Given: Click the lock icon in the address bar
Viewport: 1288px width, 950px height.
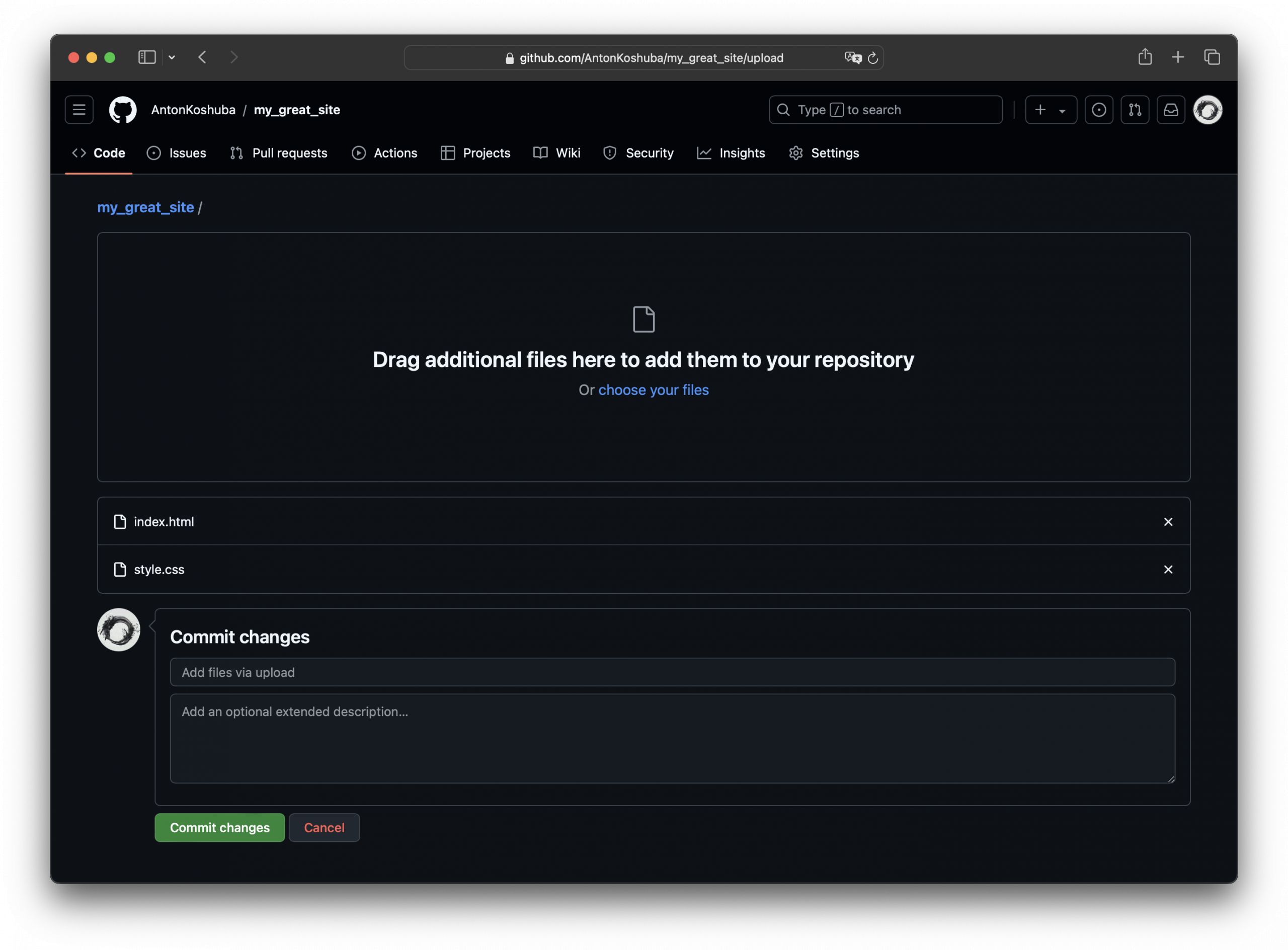Looking at the screenshot, I should (510, 58).
